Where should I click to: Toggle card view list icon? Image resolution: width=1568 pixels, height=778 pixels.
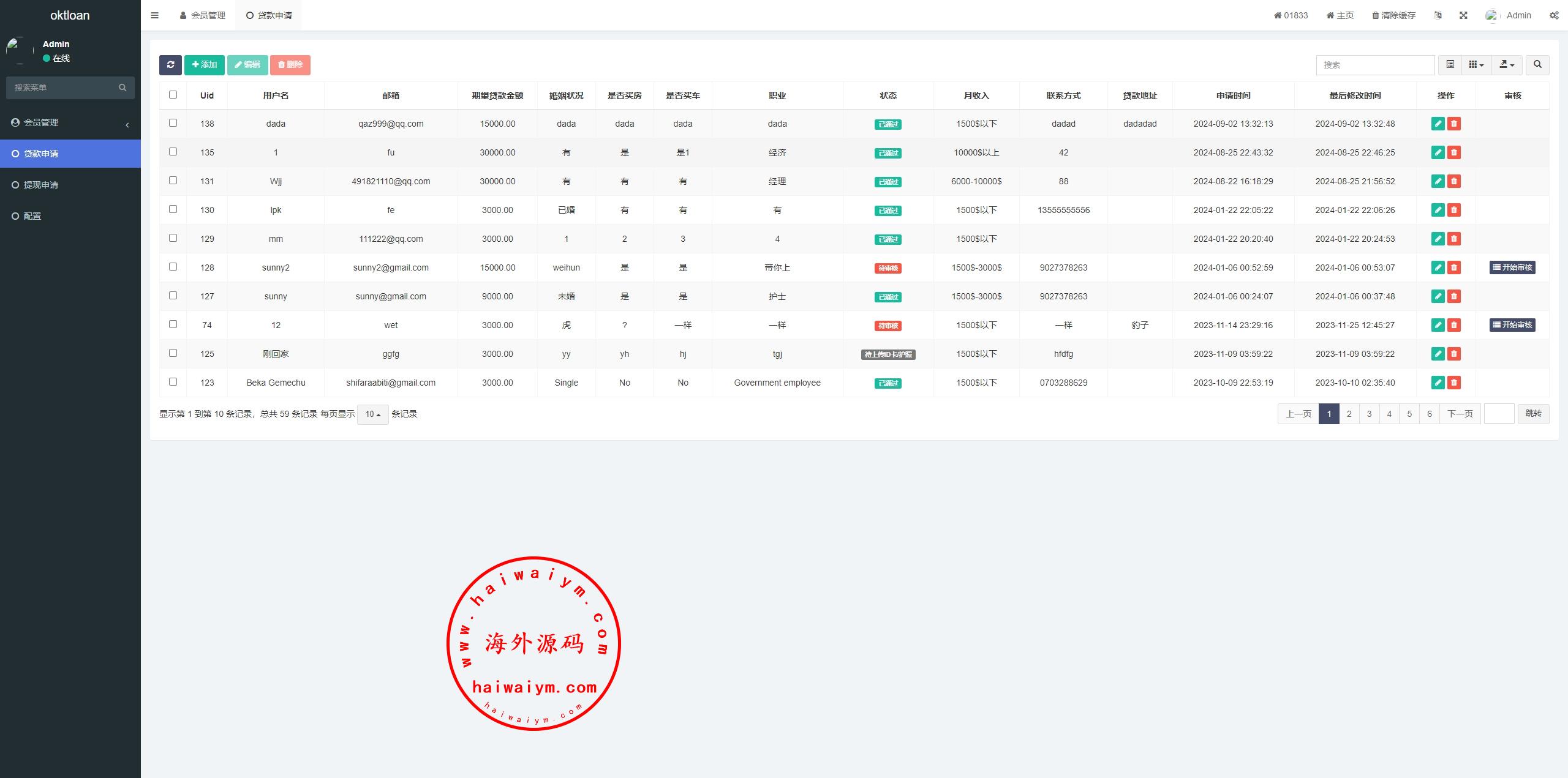click(1450, 65)
